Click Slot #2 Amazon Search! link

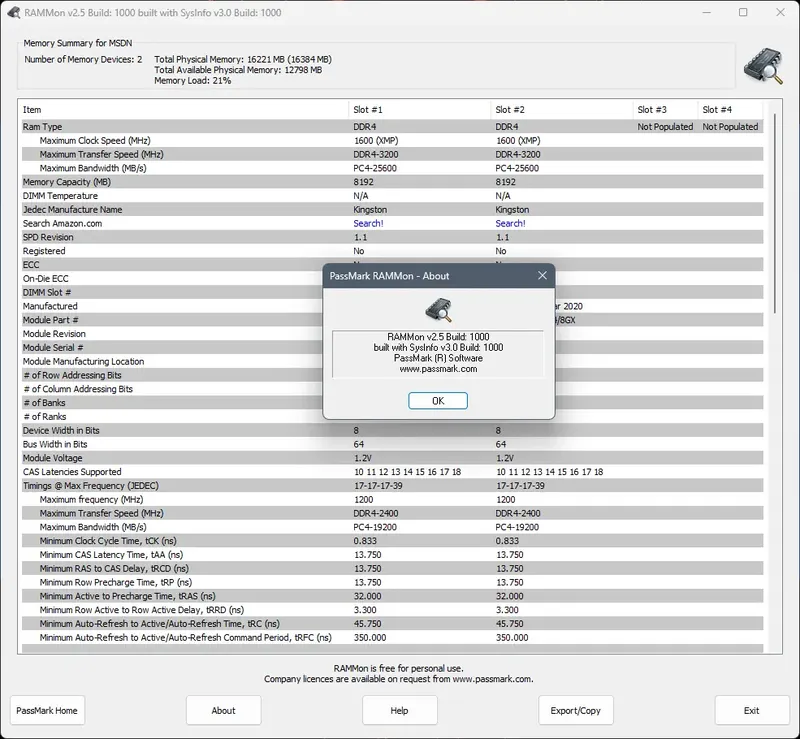(510, 224)
